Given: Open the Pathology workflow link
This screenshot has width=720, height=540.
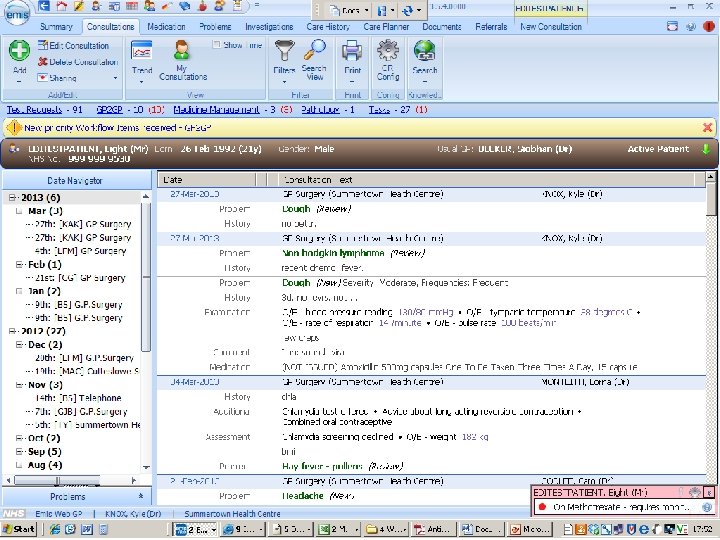Looking at the screenshot, I should coord(320,110).
